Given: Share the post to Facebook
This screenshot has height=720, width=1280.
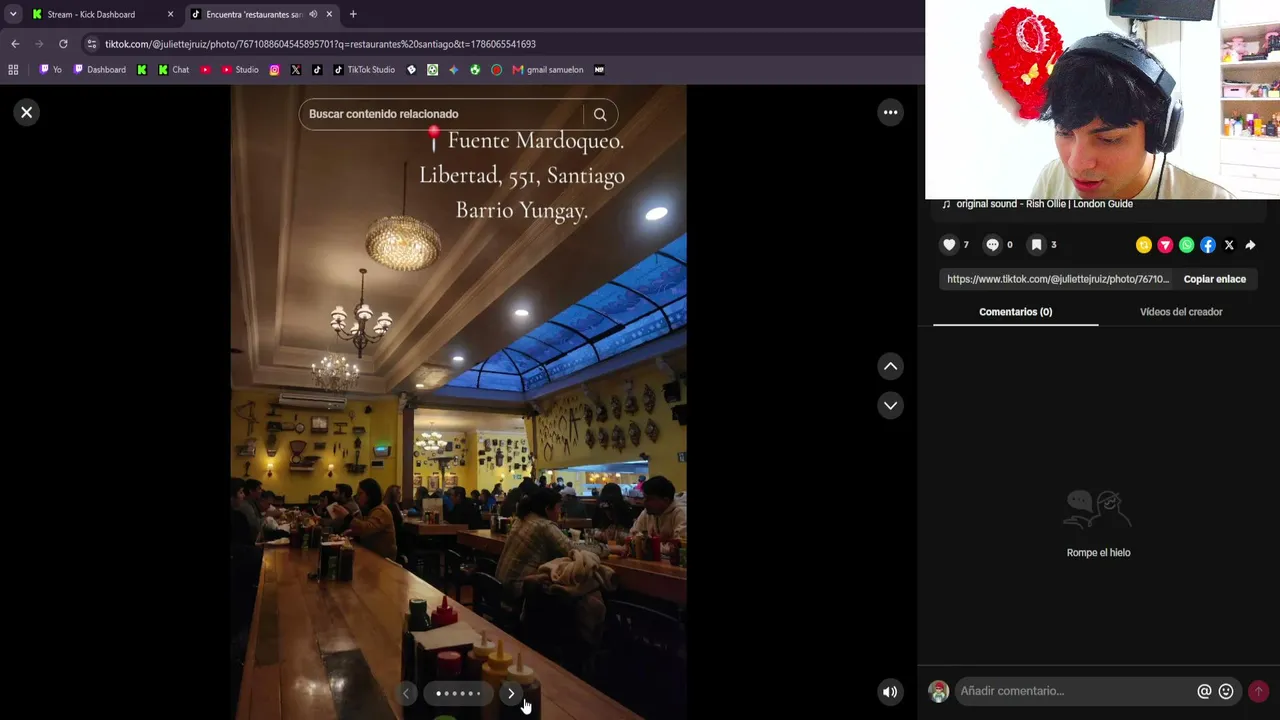Looking at the screenshot, I should coord(1208,245).
